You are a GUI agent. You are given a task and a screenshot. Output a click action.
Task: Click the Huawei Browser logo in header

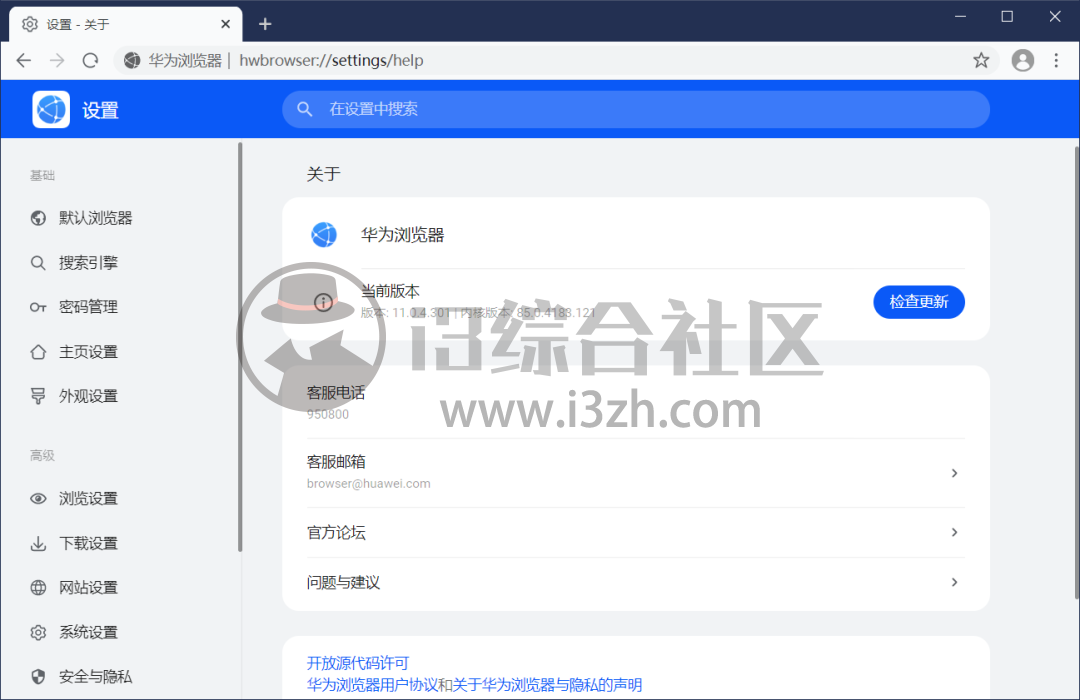[51, 109]
